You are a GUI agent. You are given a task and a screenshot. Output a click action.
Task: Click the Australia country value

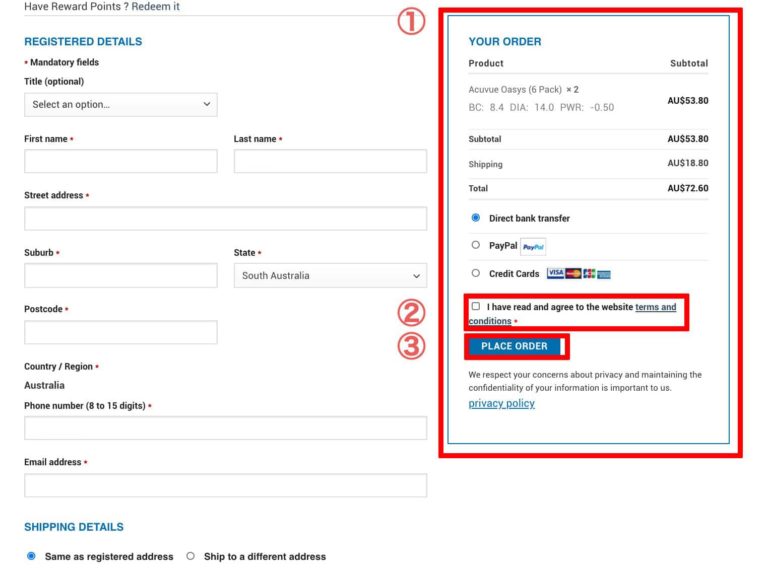click(x=45, y=385)
